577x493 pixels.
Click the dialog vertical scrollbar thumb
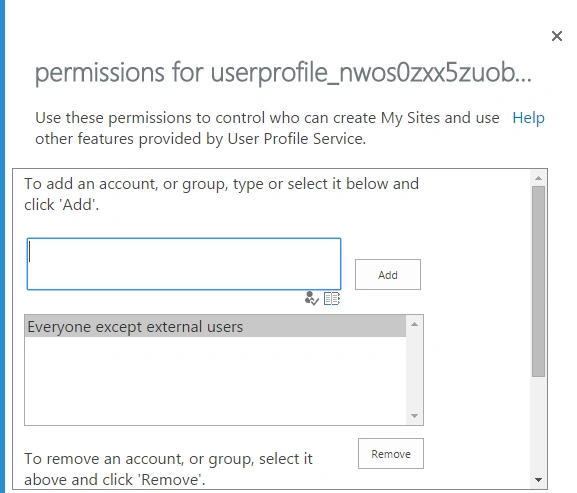click(x=538, y=281)
